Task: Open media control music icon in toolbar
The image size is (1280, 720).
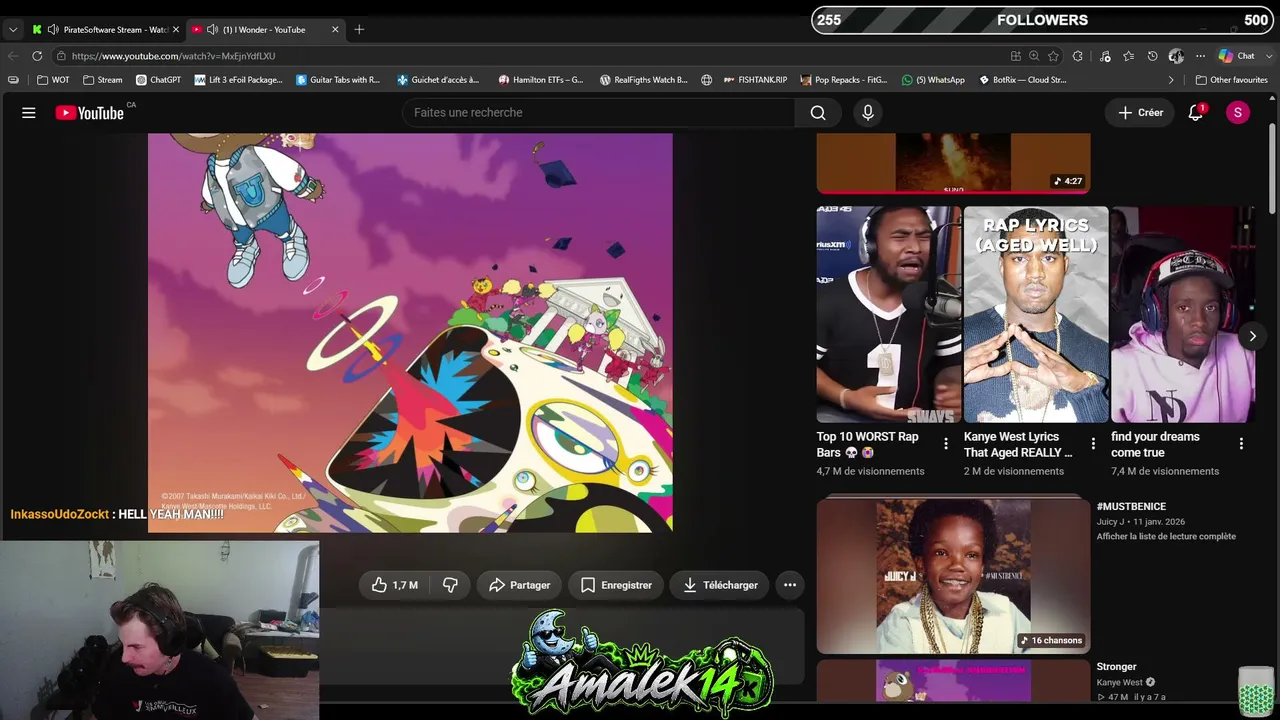Action: [1105, 56]
